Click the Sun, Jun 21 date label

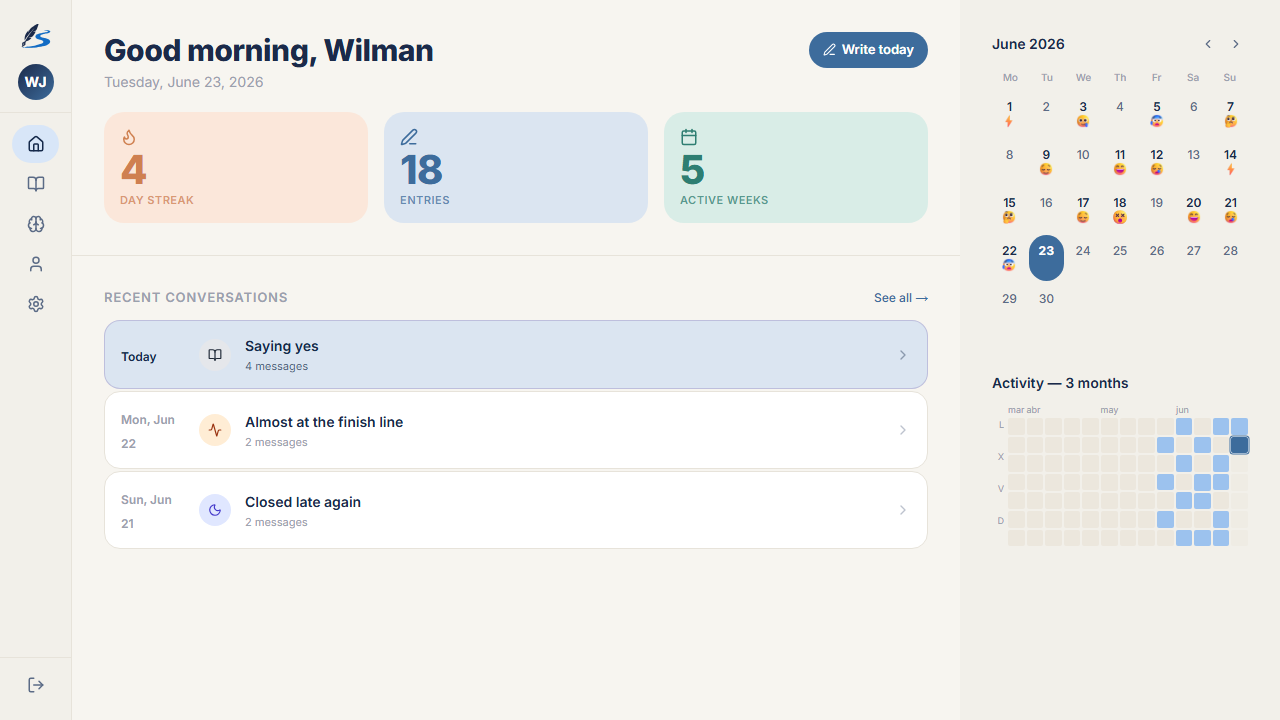(x=146, y=511)
